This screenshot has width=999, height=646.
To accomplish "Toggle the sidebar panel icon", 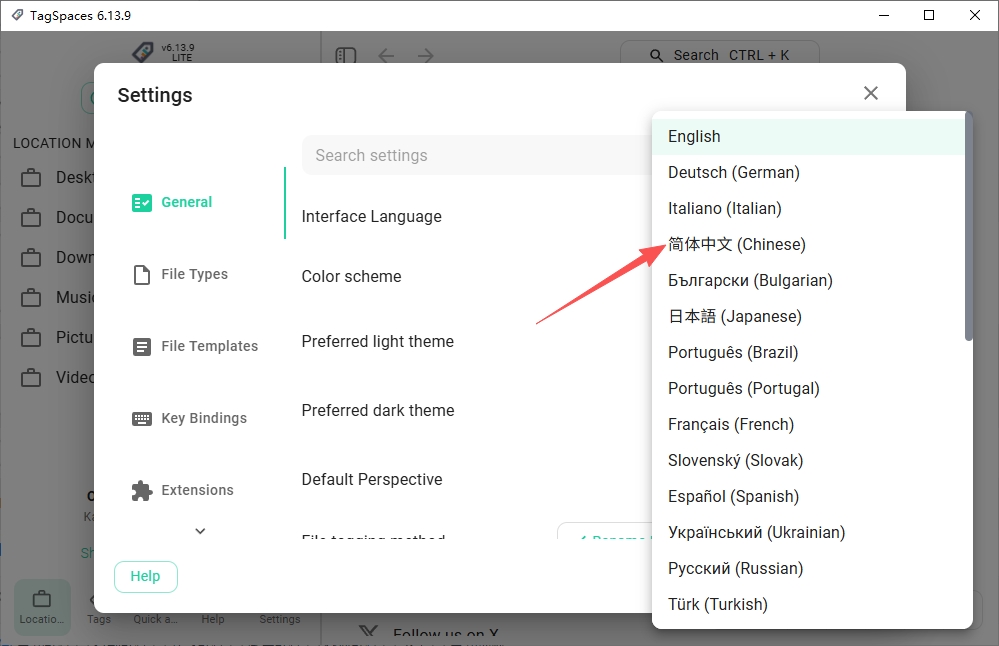I will (345, 55).
